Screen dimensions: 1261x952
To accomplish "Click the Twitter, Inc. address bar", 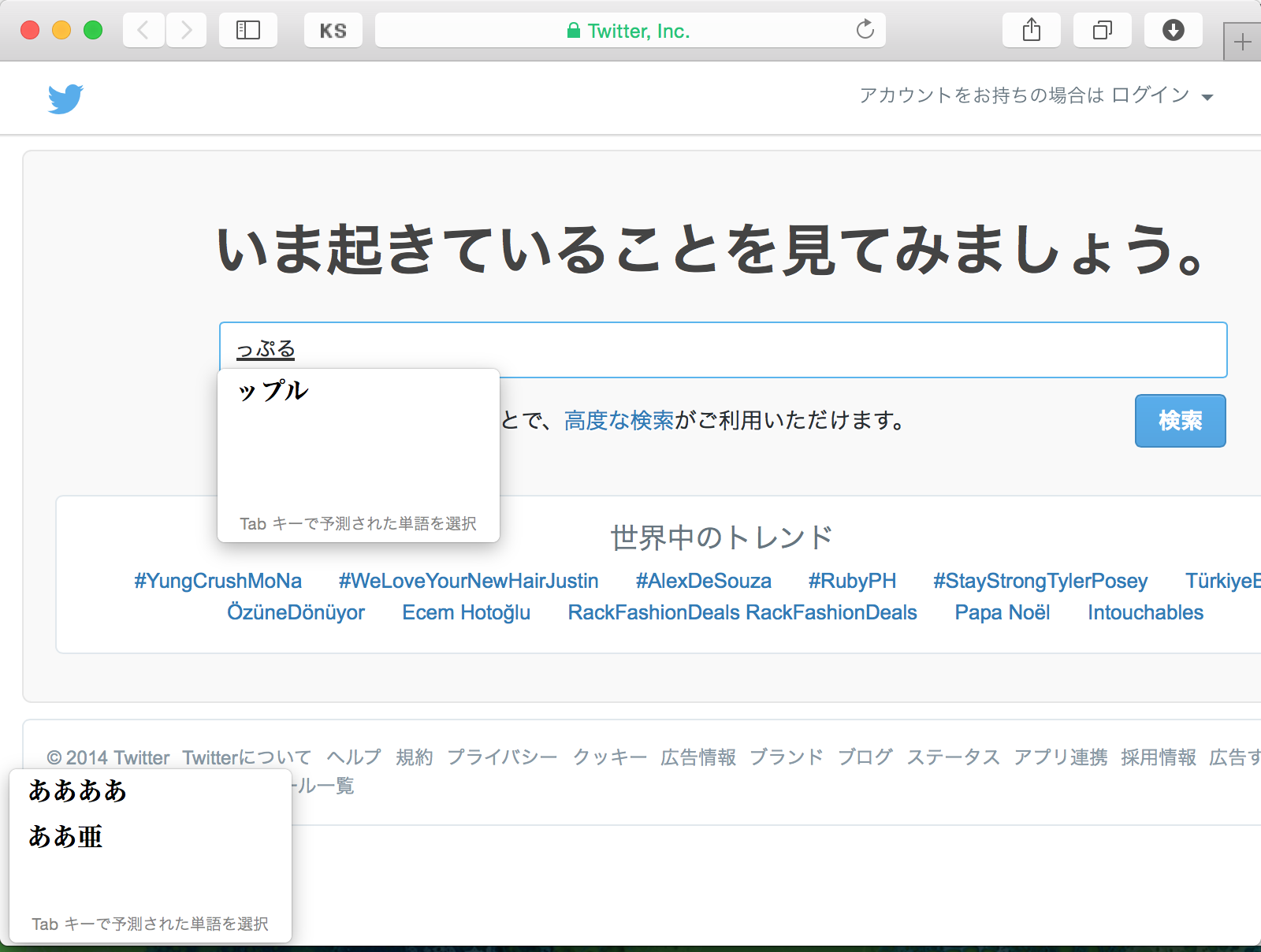I will pyautogui.click(x=629, y=31).
